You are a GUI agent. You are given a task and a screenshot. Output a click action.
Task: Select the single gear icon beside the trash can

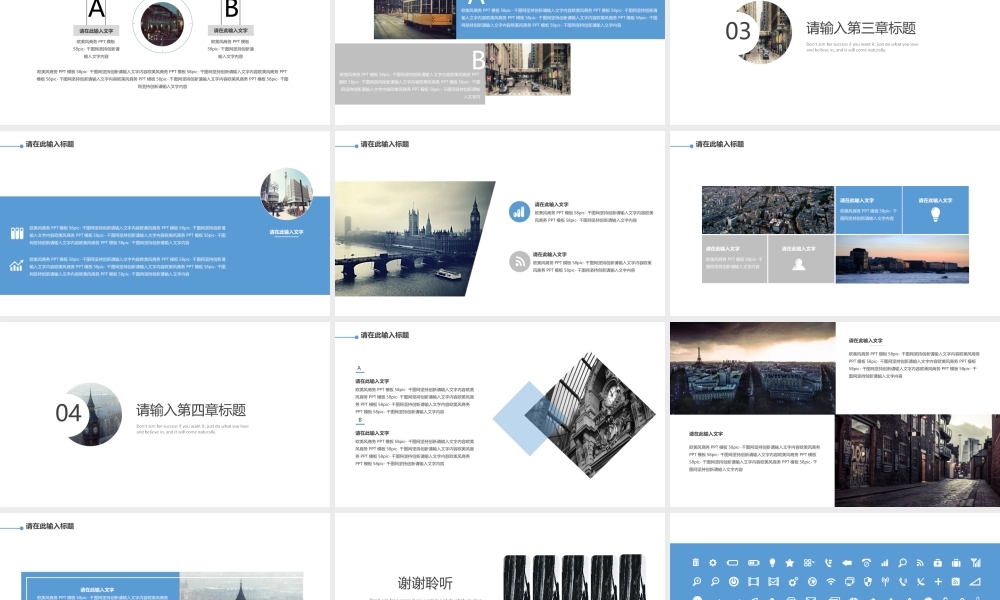(x=713, y=562)
